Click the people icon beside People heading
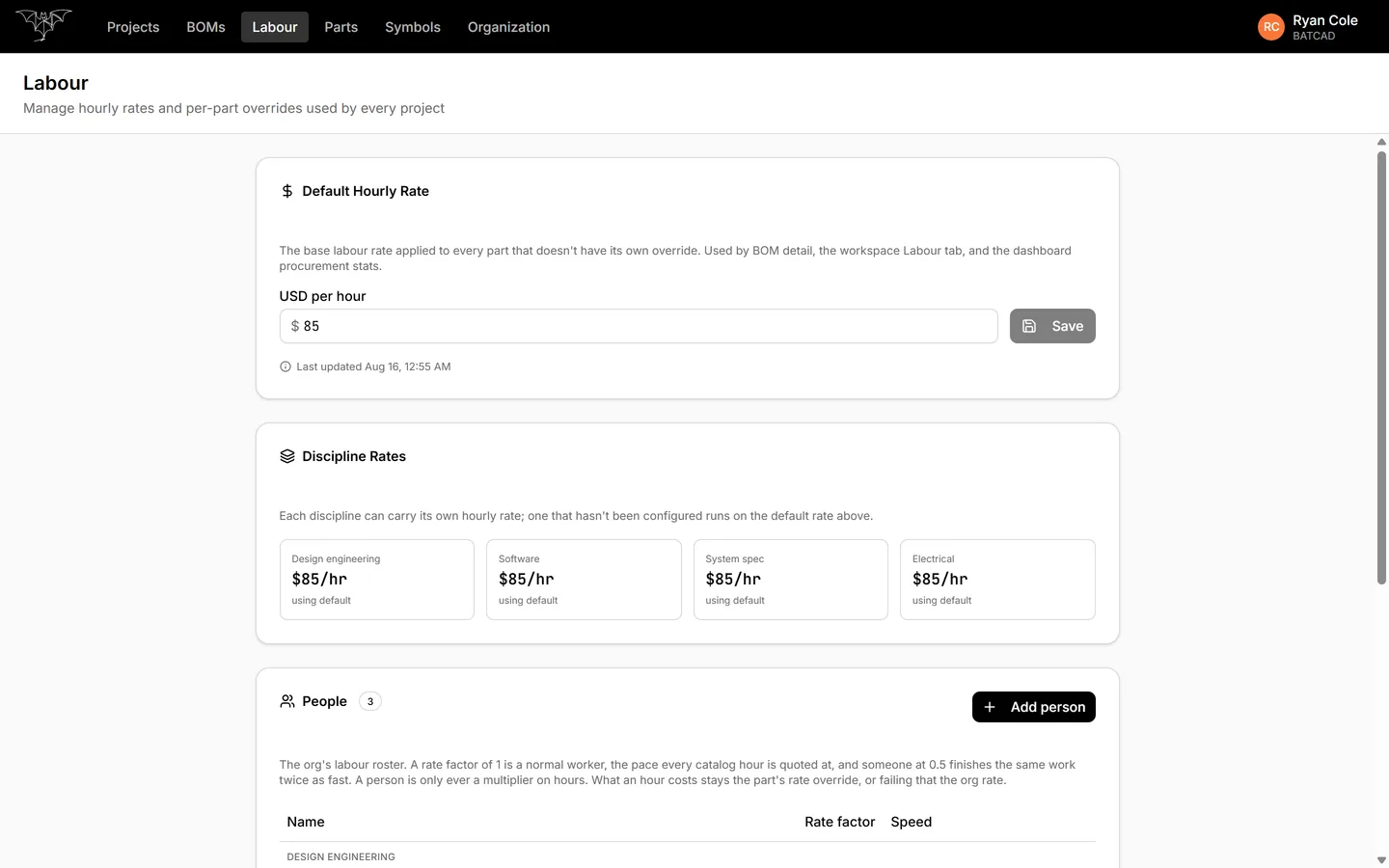Image resolution: width=1389 pixels, height=868 pixels. pos(286,701)
